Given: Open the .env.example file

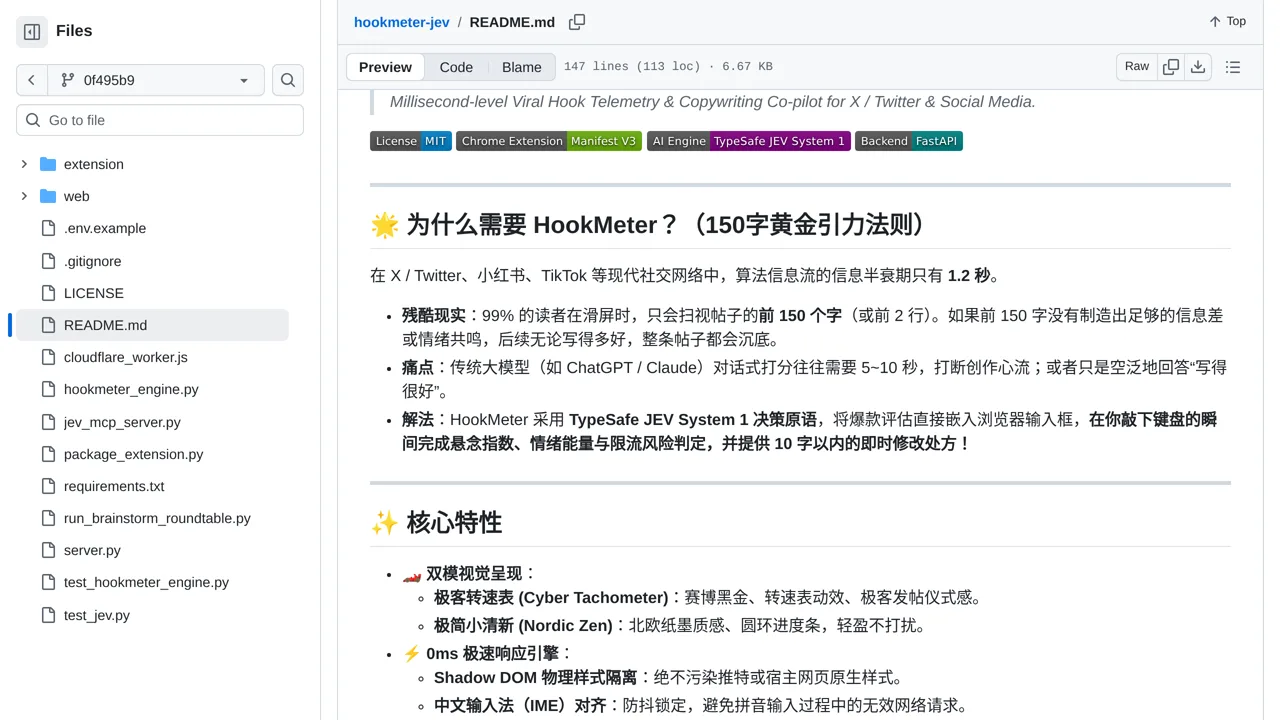Looking at the screenshot, I should (105, 228).
